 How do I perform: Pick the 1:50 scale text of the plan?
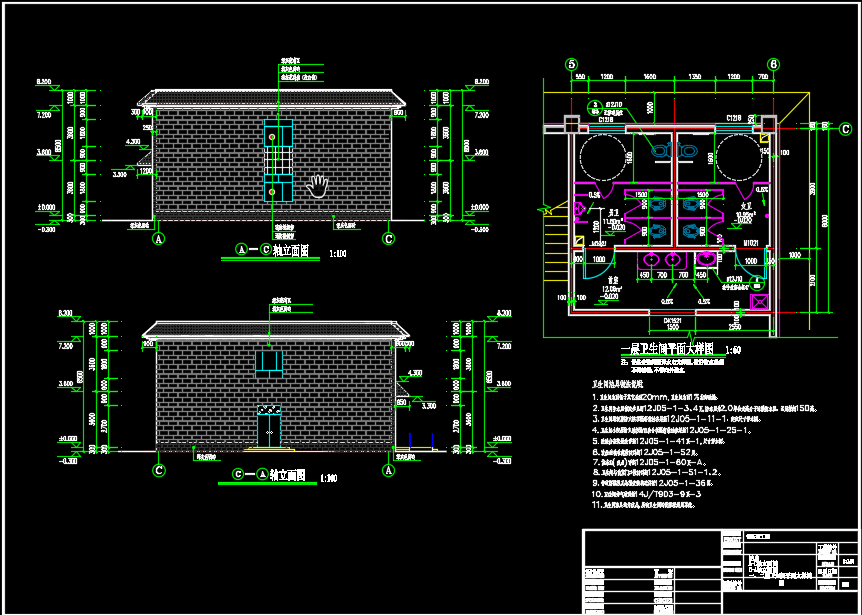pos(733,350)
